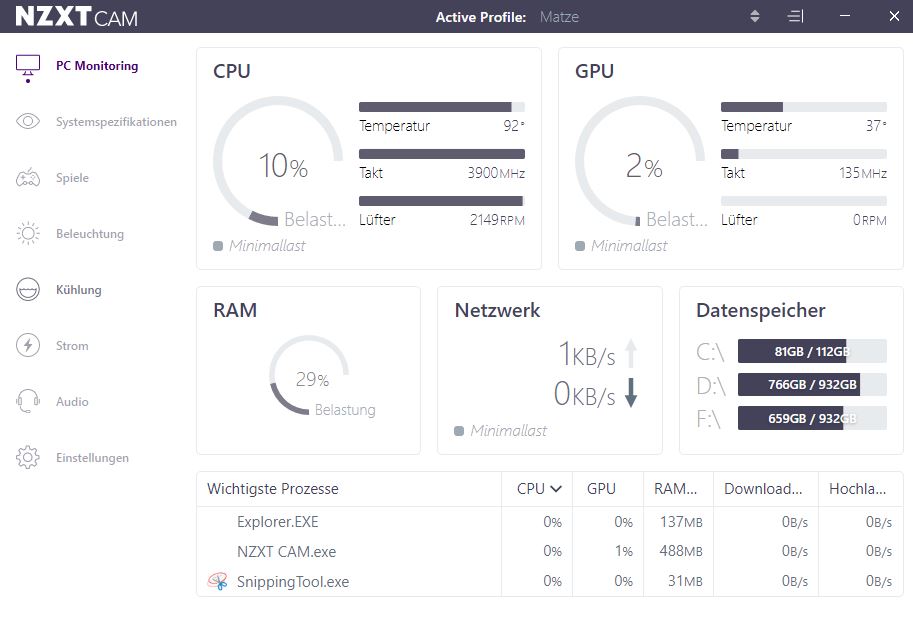Open the profile switcher up-down arrows
Image resolution: width=913 pixels, height=633 pixels.
click(x=755, y=16)
